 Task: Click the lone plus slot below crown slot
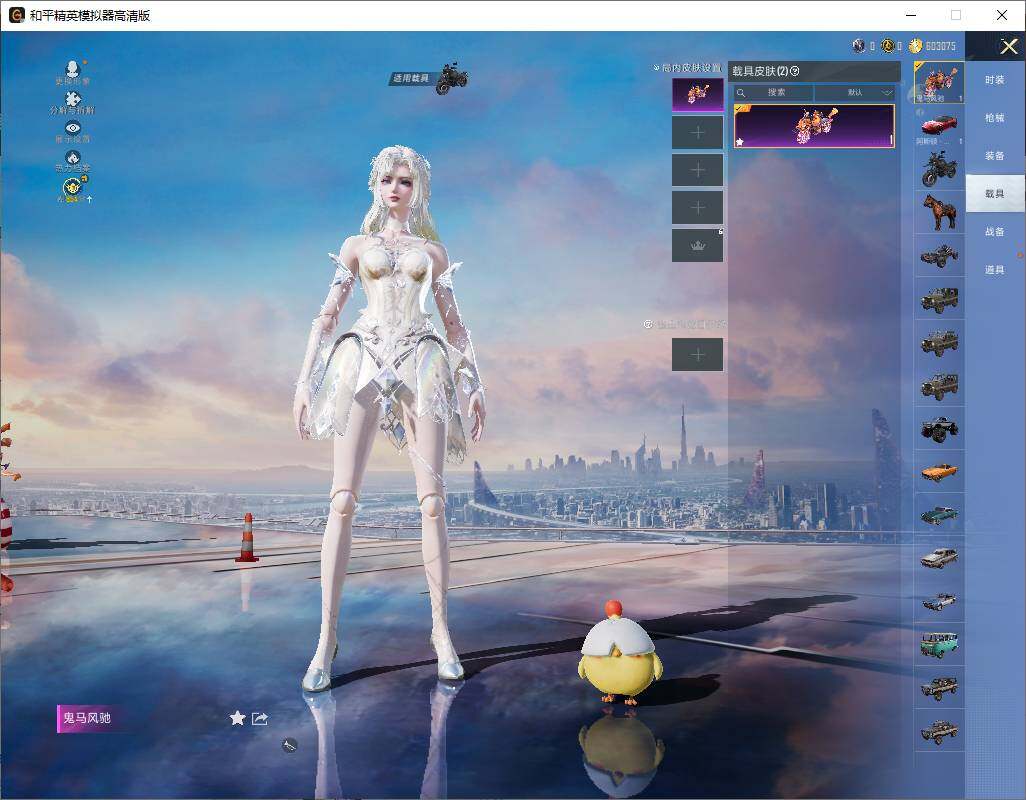pyautogui.click(x=698, y=355)
